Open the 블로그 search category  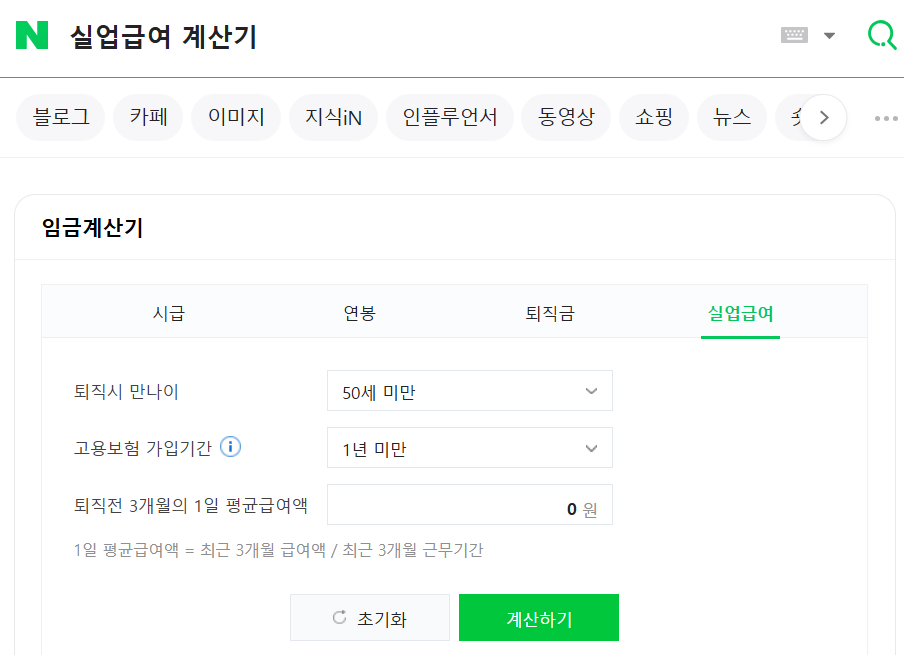[x=60, y=117]
